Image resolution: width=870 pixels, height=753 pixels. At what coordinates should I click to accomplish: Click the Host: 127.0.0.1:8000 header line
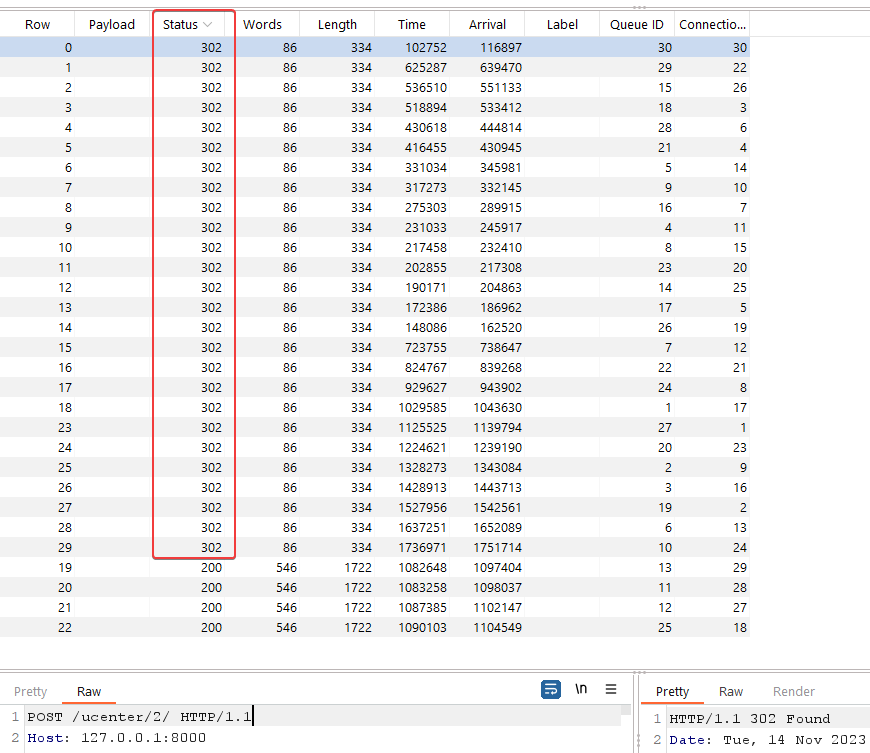117,737
